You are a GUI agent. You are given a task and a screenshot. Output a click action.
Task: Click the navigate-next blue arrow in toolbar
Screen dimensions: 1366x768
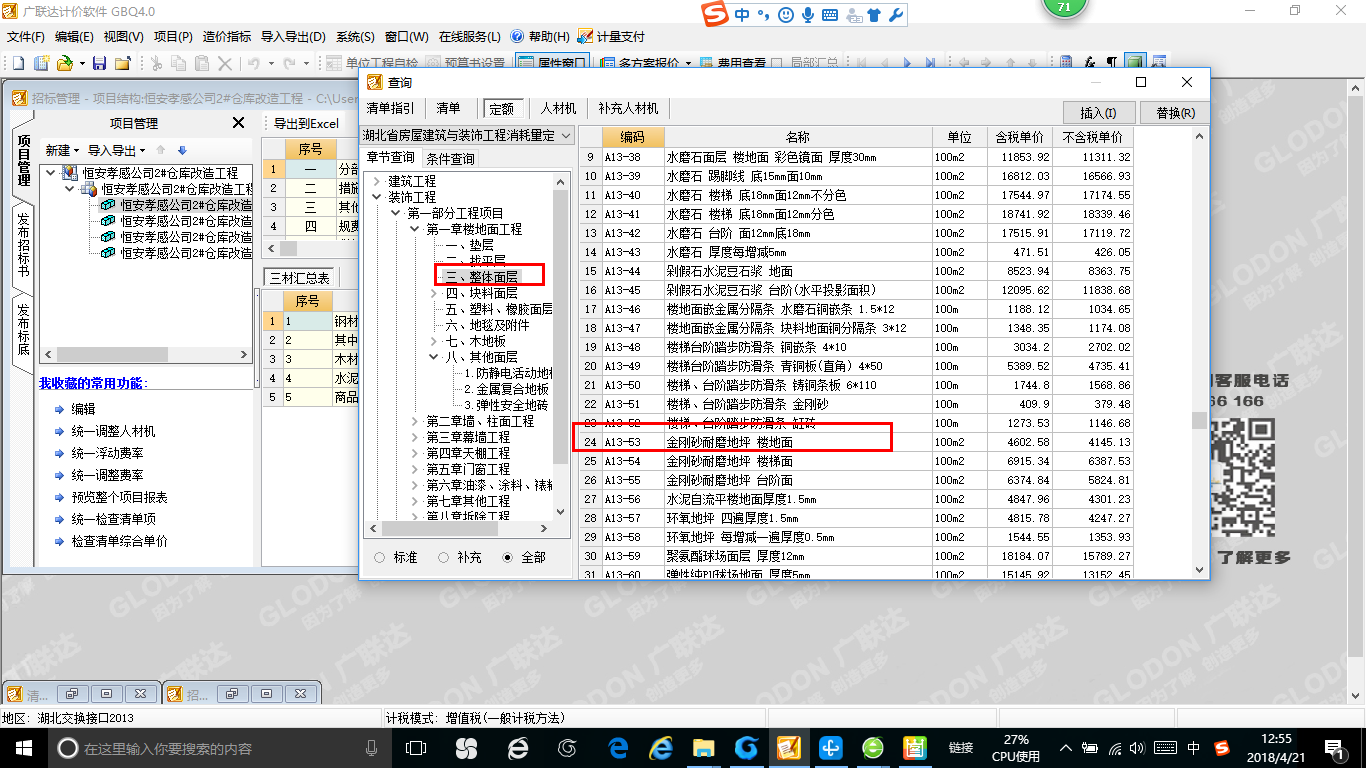pyautogui.click(x=908, y=63)
